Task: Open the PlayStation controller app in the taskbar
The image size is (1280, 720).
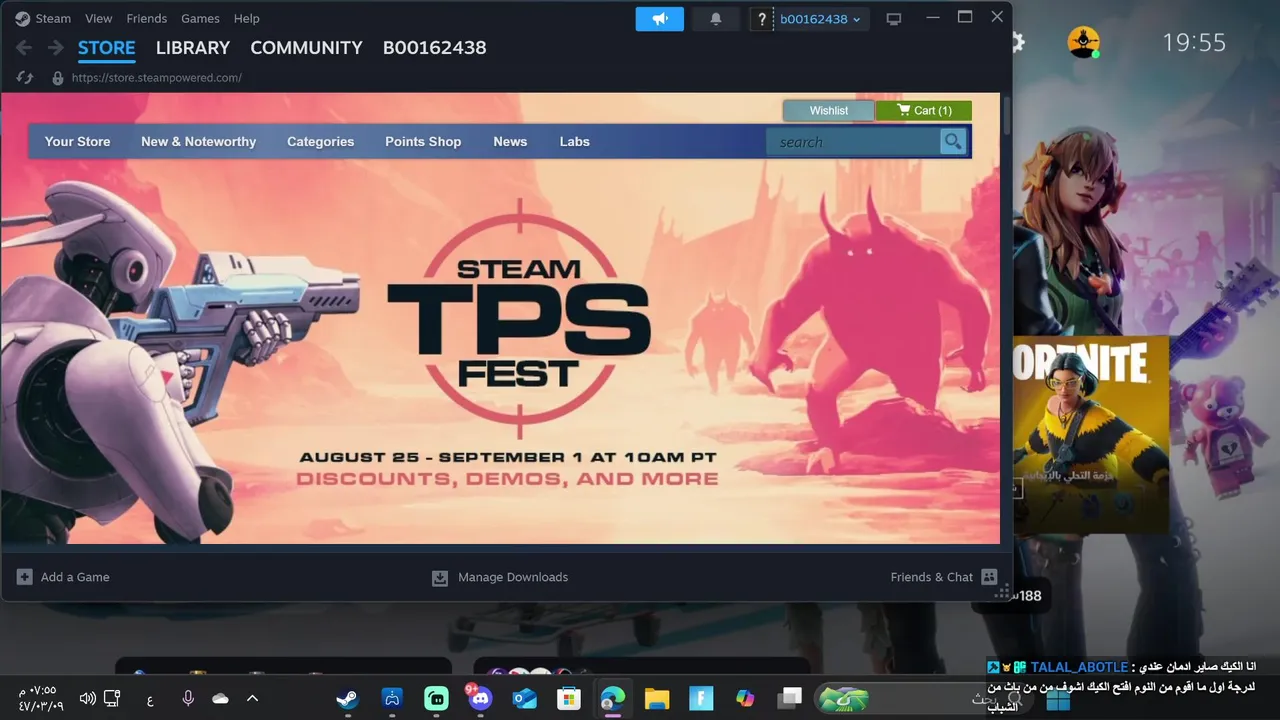Action: [392, 698]
